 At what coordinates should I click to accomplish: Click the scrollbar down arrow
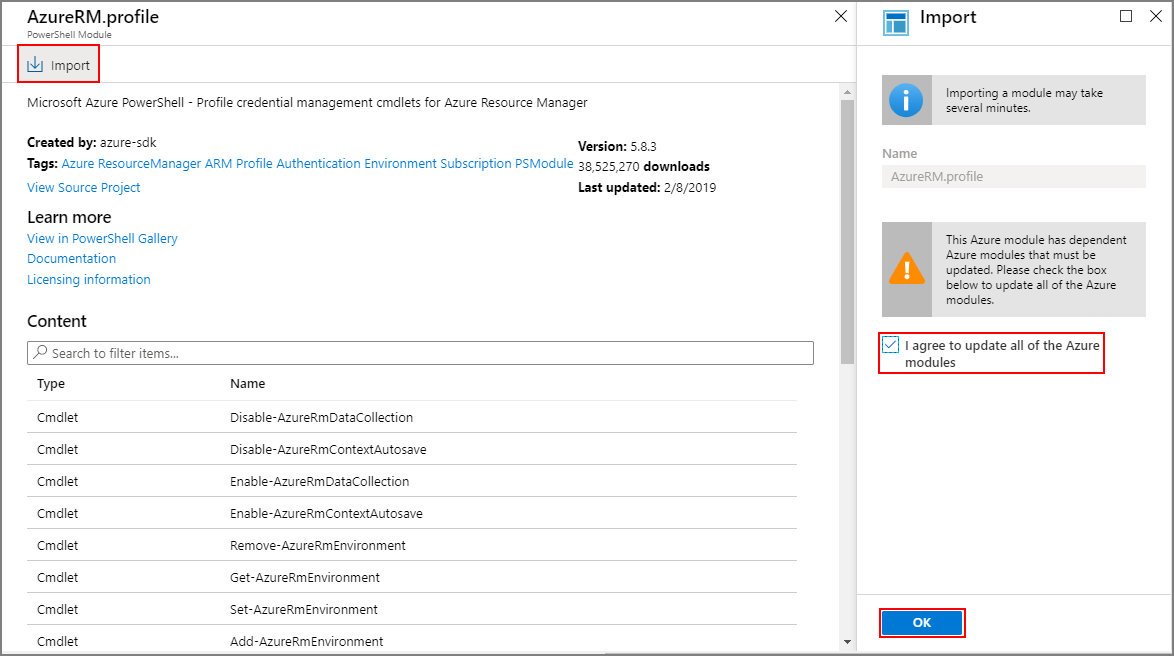tap(847, 642)
